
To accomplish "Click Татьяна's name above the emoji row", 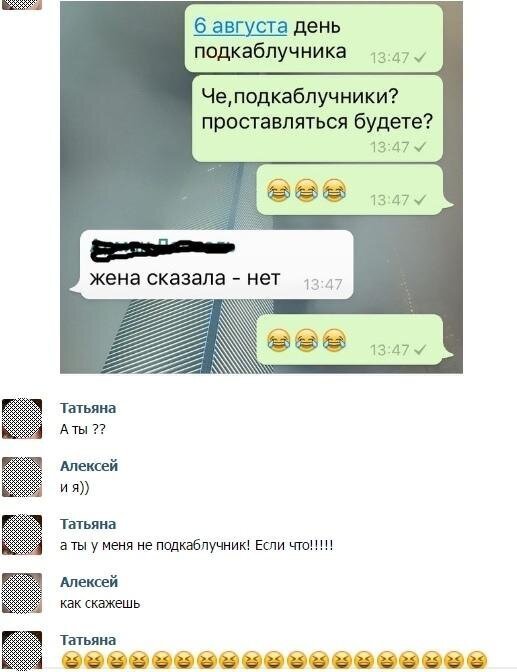I will 88,640.
